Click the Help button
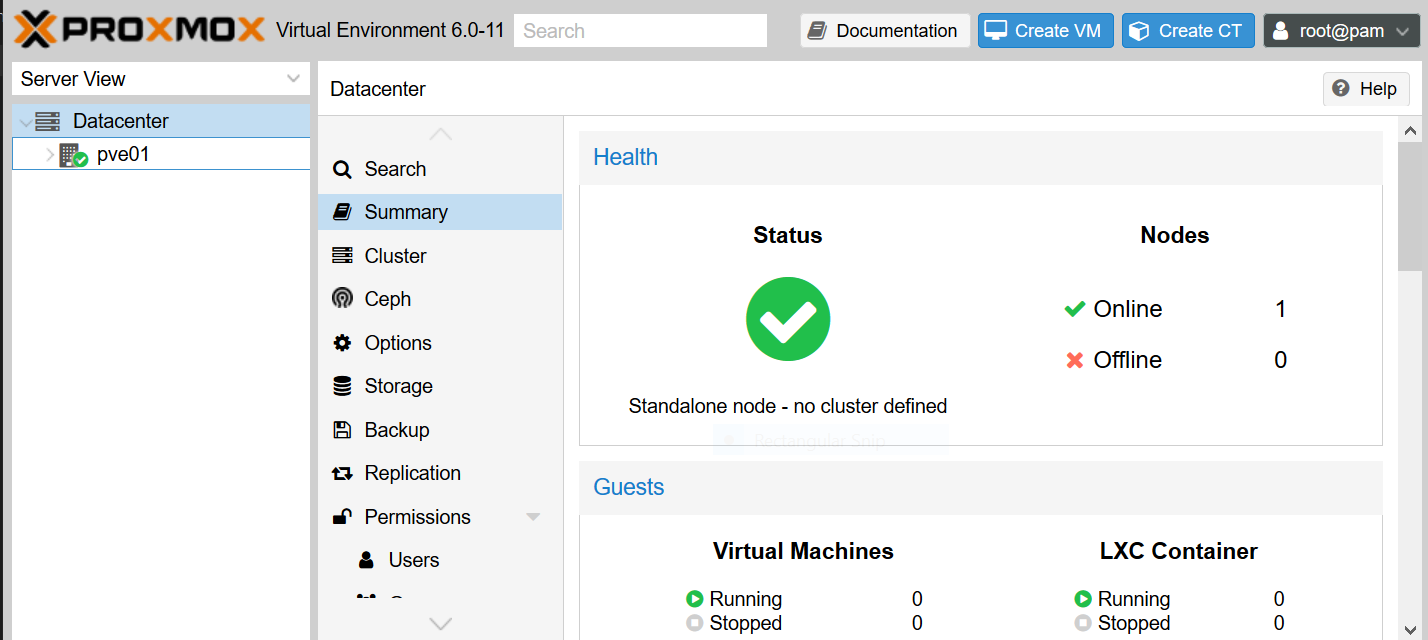The image size is (1428, 640). (1366, 89)
